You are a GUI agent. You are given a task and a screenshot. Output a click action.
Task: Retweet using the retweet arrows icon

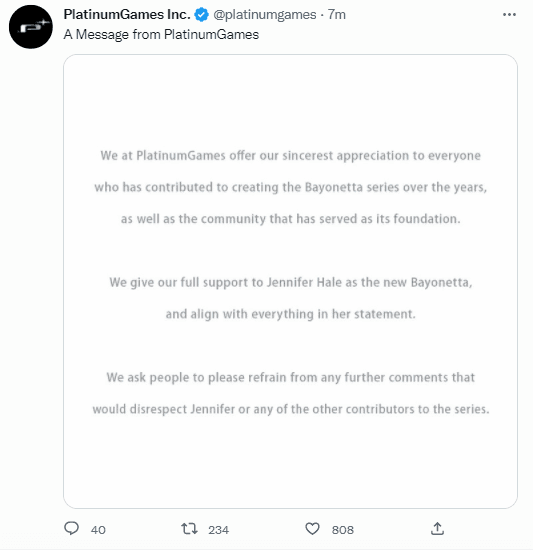(189, 529)
